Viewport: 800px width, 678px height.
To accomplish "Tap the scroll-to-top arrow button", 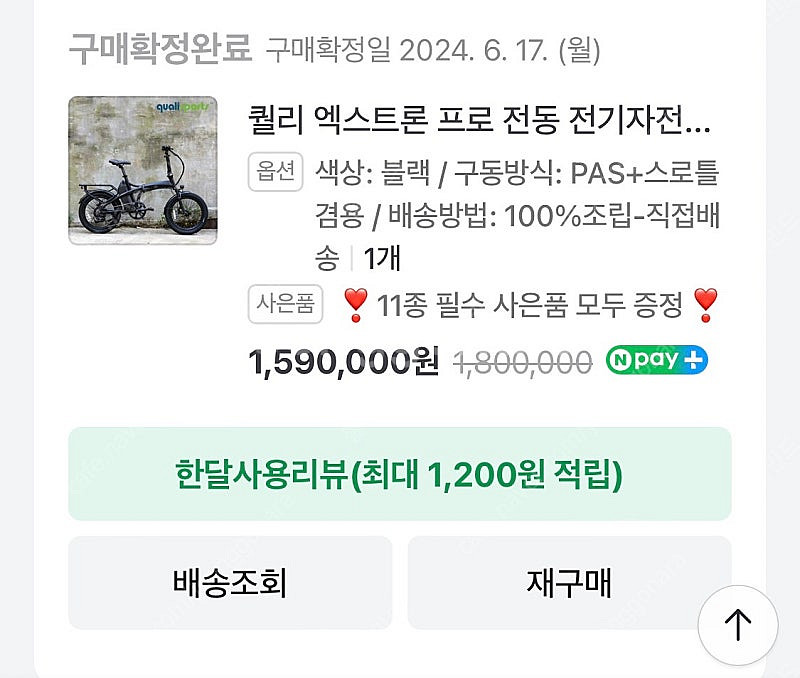I will [x=738, y=625].
